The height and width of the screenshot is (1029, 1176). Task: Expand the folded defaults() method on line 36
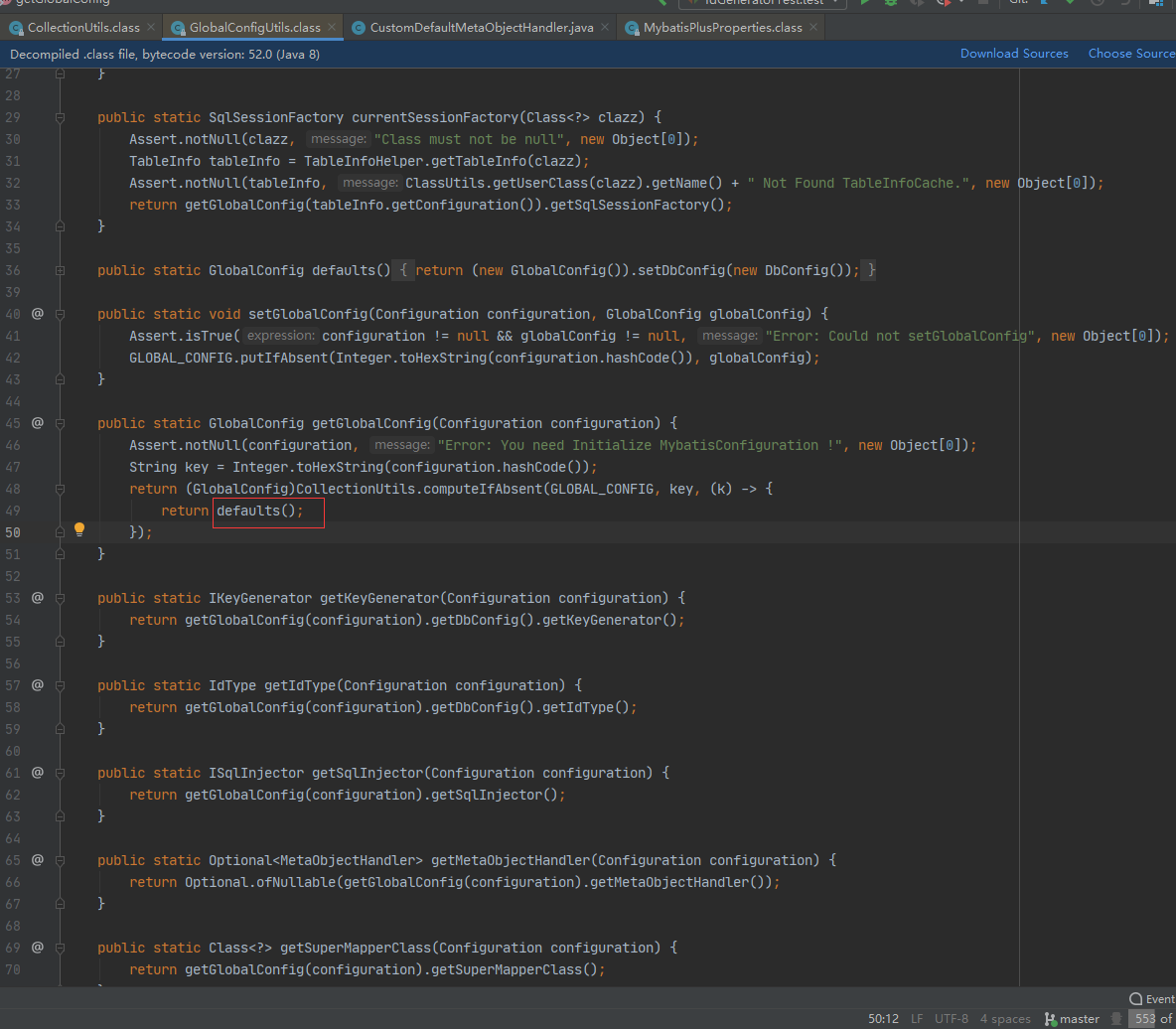point(61,270)
